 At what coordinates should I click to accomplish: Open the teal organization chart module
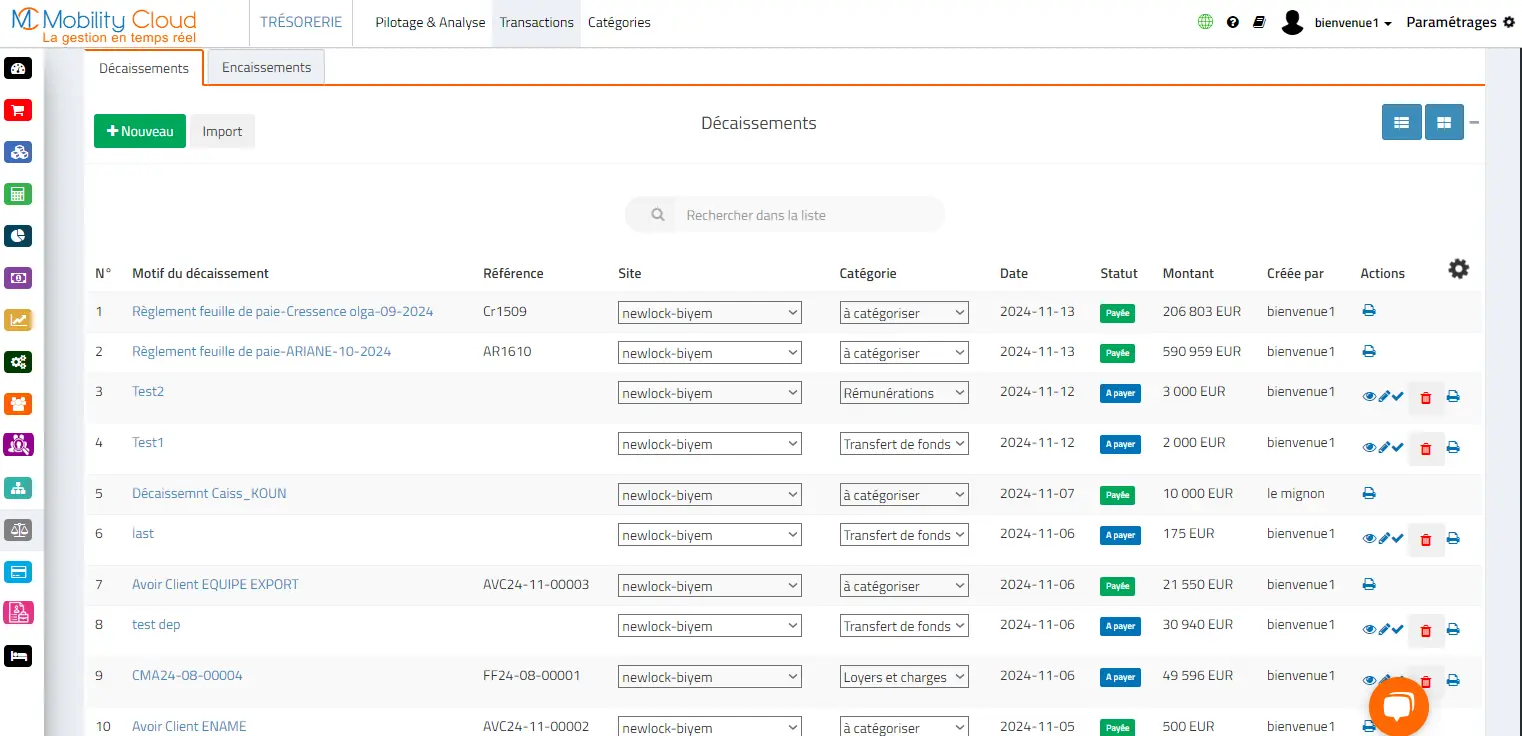(18, 488)
